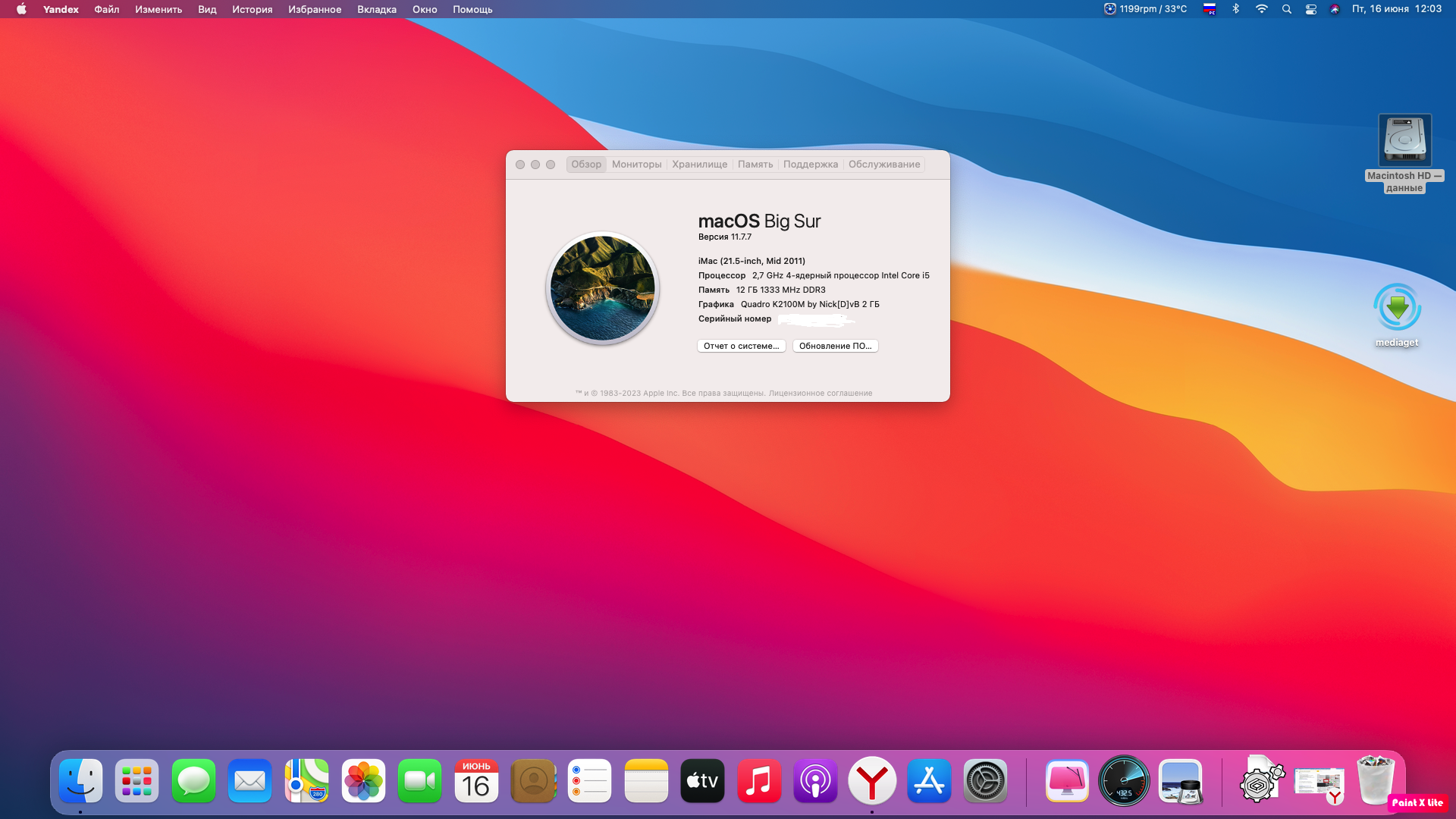This screenshot has height=819, width=1456.
Task: Open Podcasts app from the dock
Action: (815, 780)
